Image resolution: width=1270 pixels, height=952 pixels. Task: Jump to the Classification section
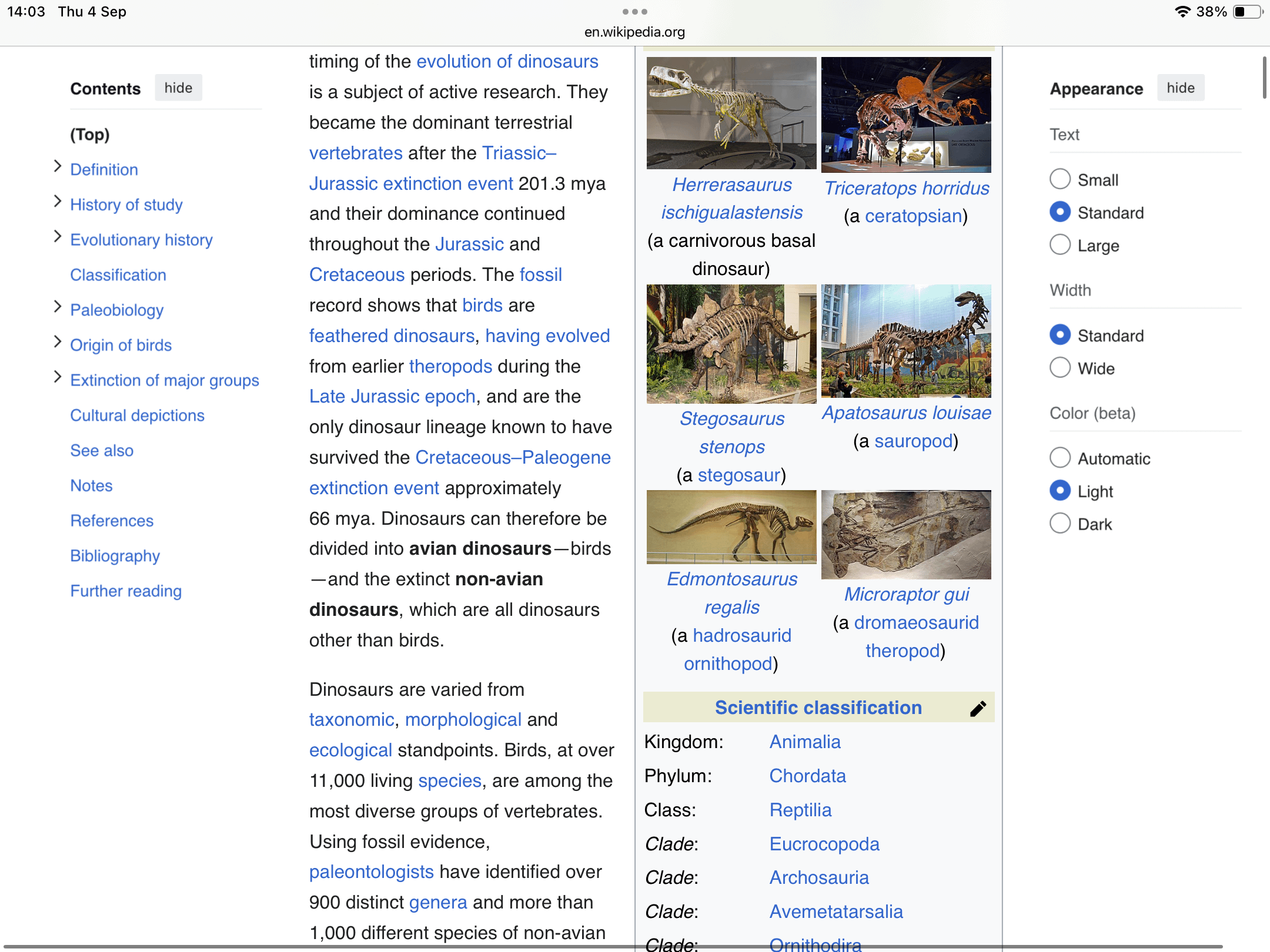[118, 275]
